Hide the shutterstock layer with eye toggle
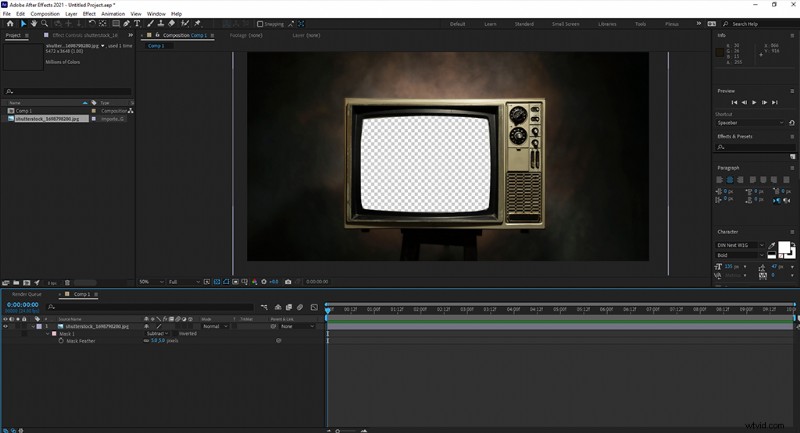The height and width of the screenshot is (433, 800). 6,326
